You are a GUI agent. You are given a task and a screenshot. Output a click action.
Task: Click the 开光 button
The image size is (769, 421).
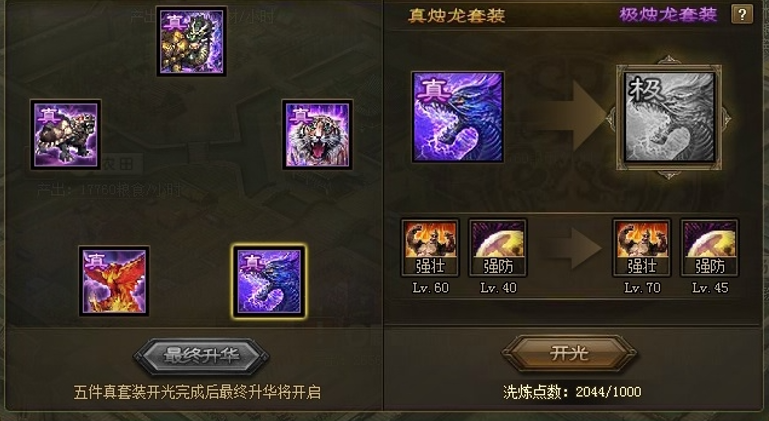coord(569,353)
